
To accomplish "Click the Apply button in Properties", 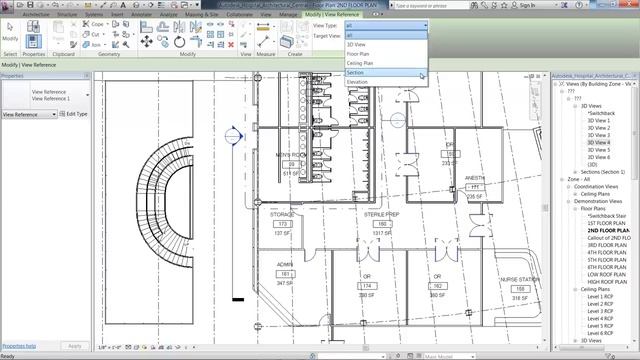I will 75,346.
